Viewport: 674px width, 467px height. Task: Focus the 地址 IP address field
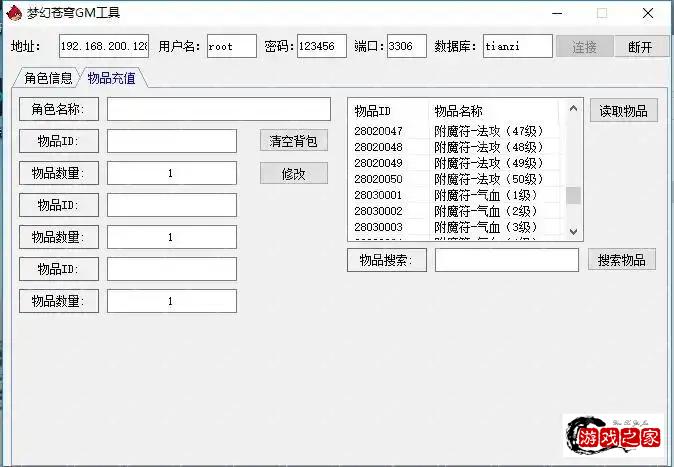point(104,47)
